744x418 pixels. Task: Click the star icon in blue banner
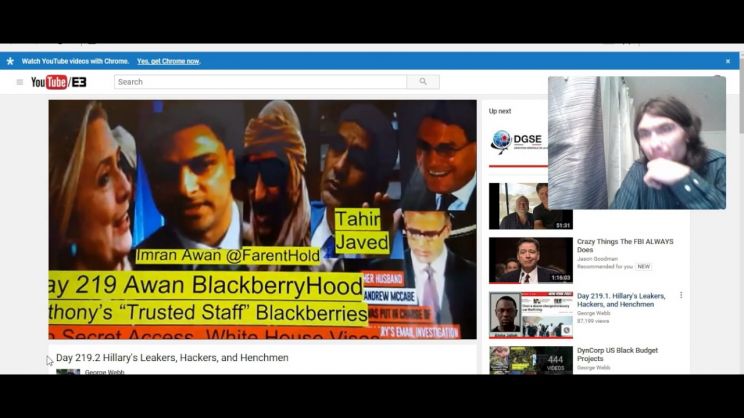(10, 61)
